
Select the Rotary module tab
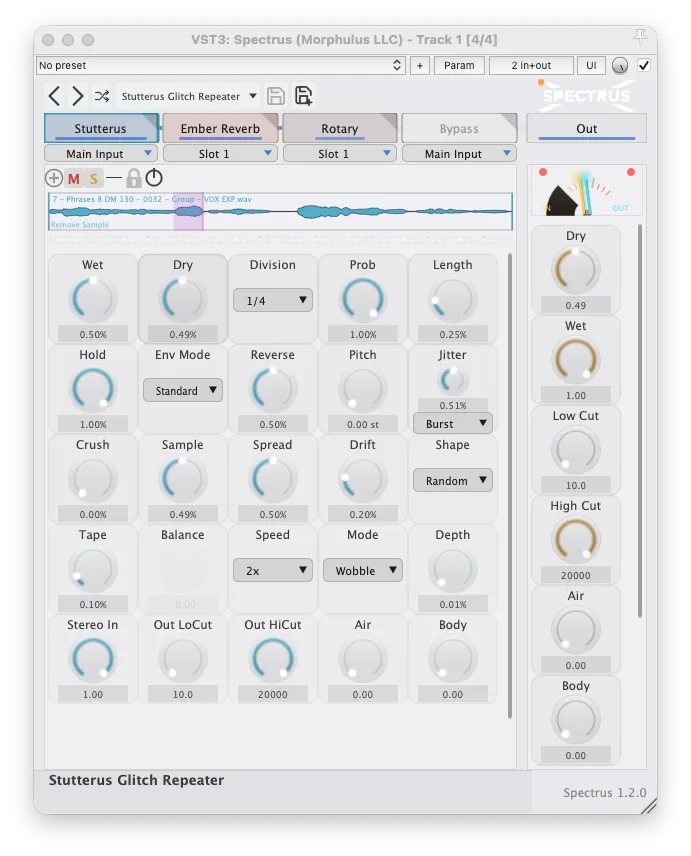[339, 128]
